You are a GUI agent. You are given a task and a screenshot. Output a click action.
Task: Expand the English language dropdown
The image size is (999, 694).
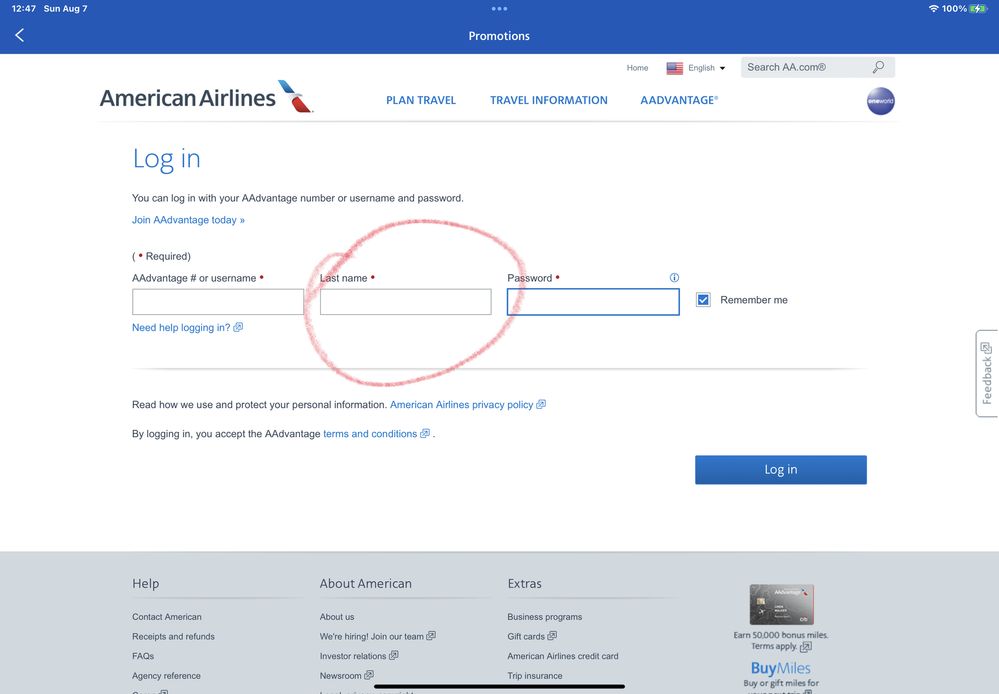coord(707,68)
